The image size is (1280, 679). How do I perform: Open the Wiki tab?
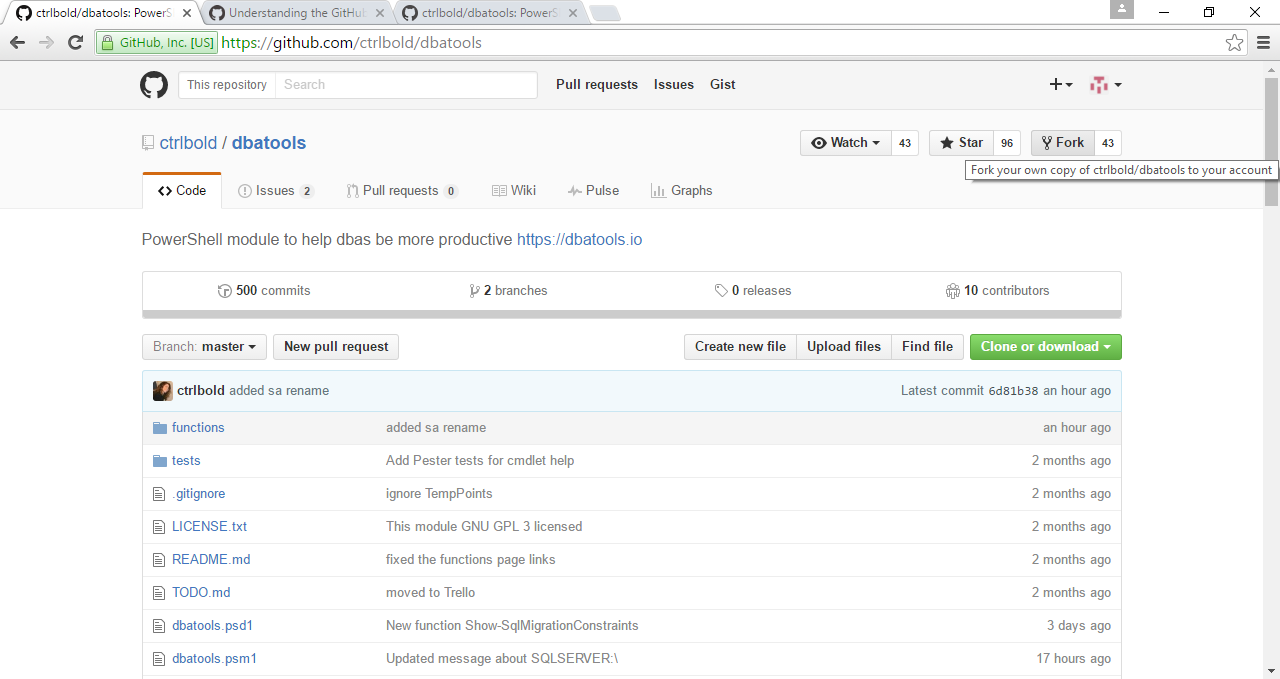pos(514,191)
